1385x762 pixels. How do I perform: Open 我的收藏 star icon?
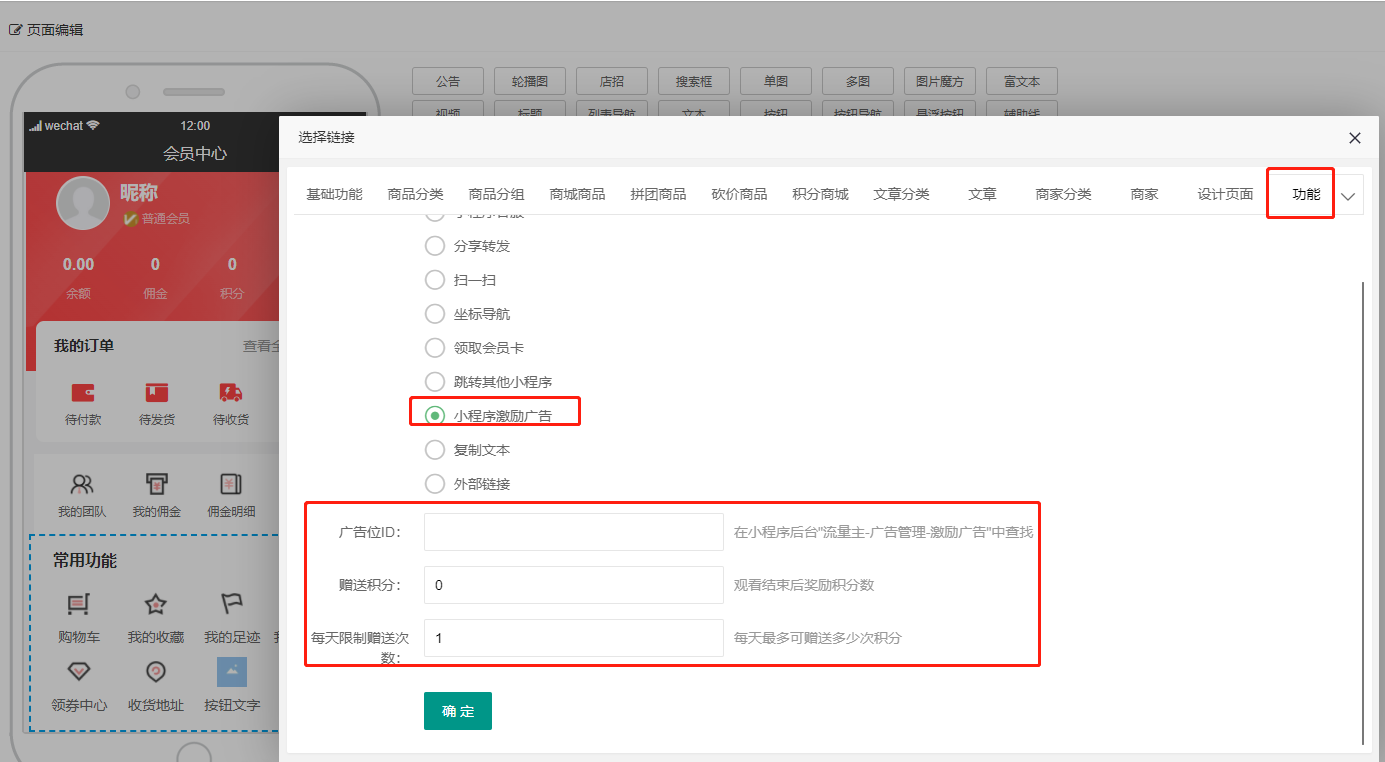point(156,604)
